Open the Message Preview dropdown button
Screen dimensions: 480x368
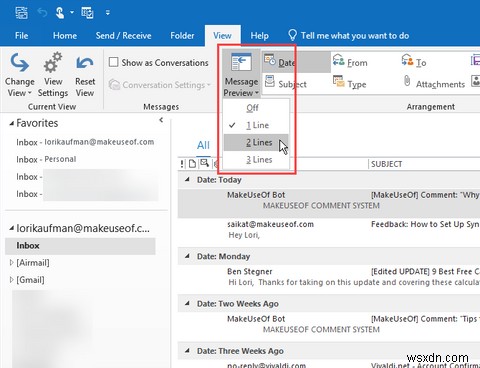(241, 74)
